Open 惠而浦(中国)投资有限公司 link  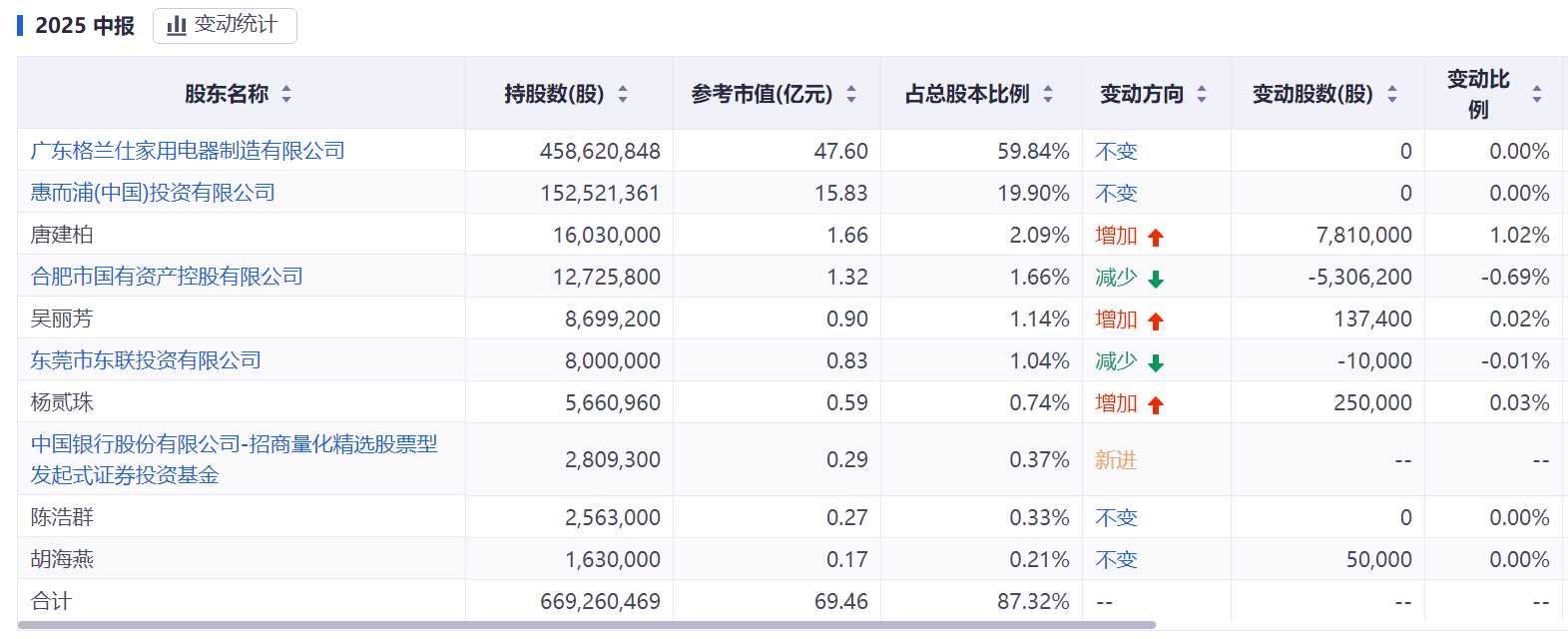pyautogui.click(x=153, y=193)
